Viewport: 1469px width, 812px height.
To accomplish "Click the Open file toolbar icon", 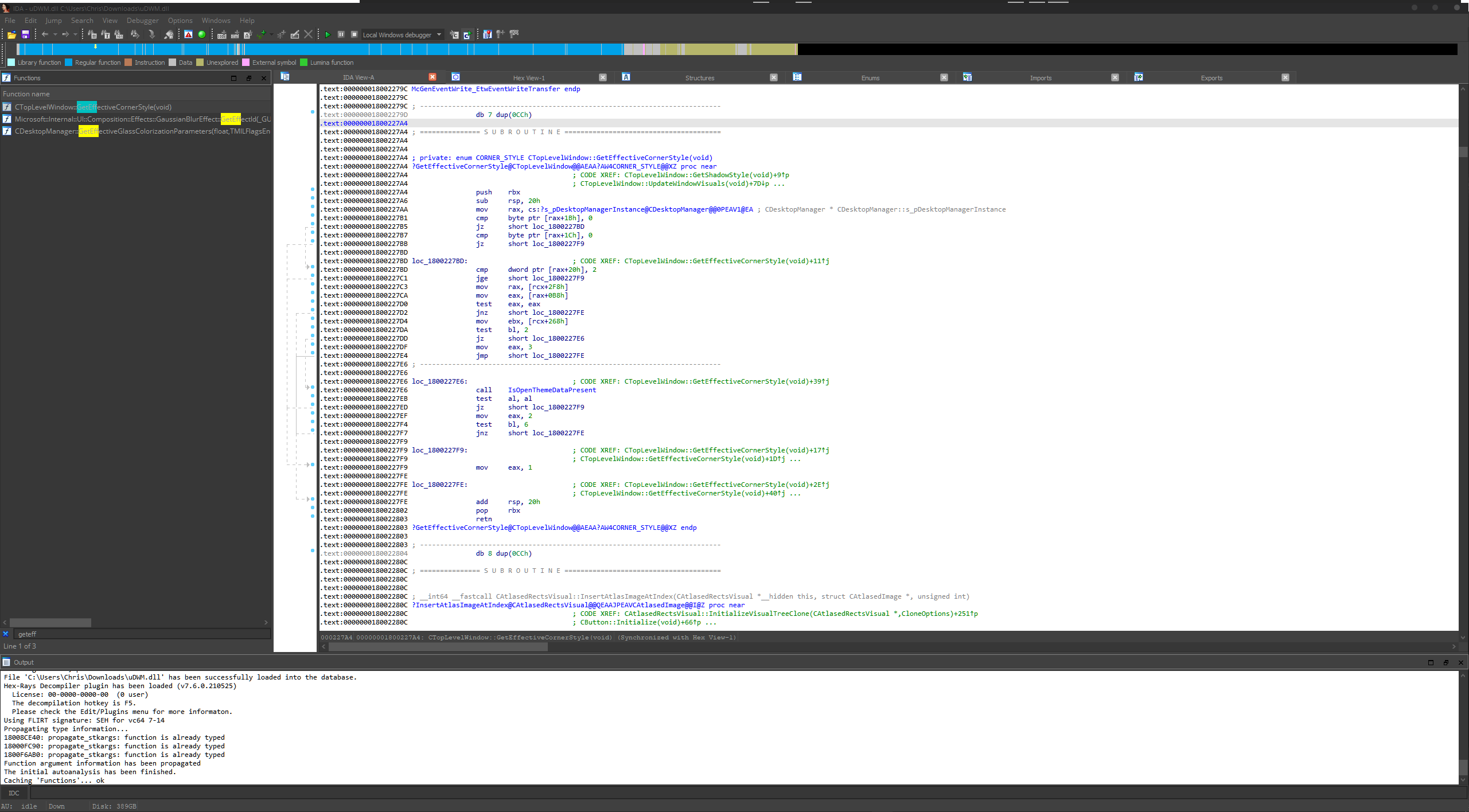I will [x=11, y=35].
